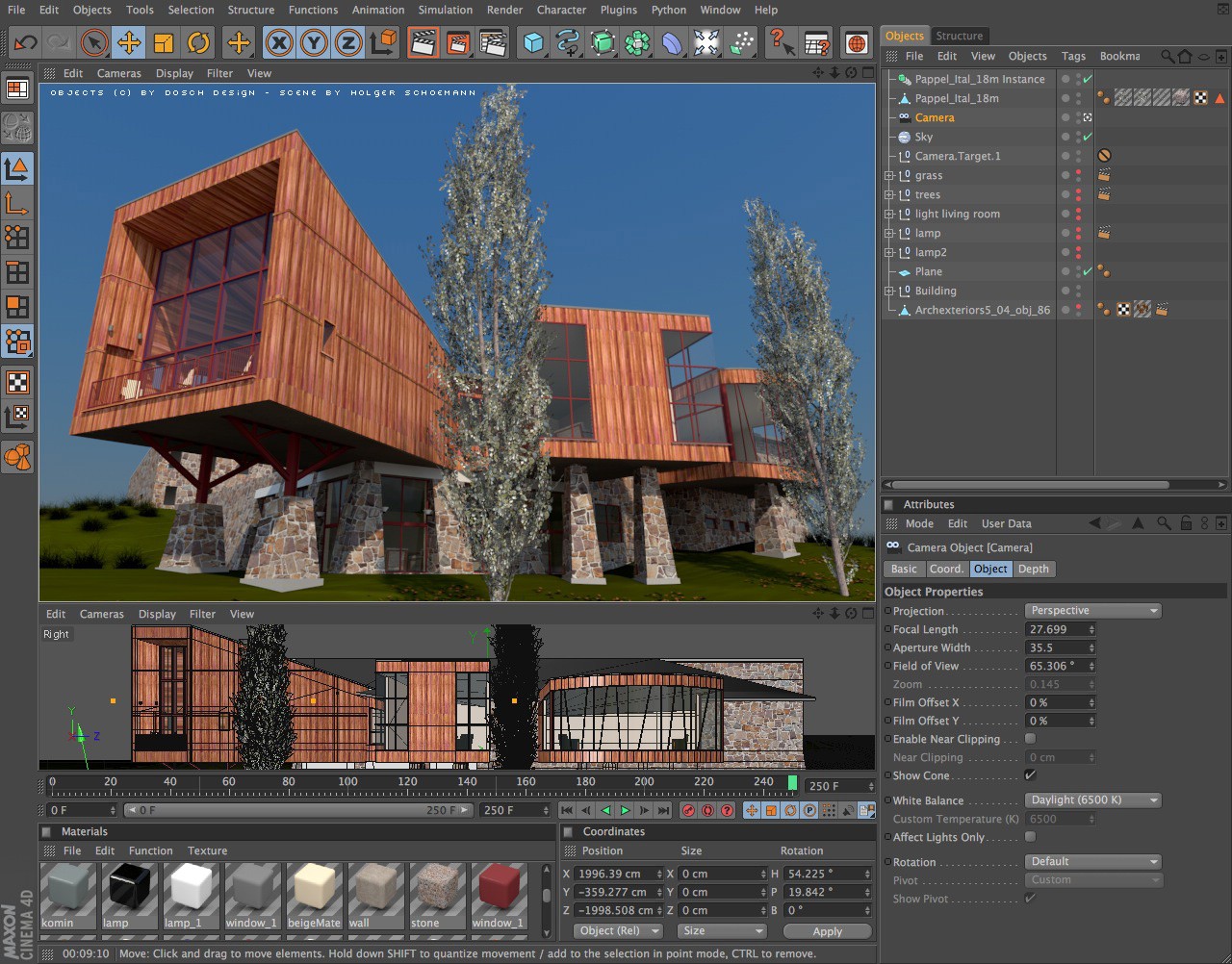Click the Apply button in Coordinates
Viewport: 1232px width, 964px height.
pos(826,930)
